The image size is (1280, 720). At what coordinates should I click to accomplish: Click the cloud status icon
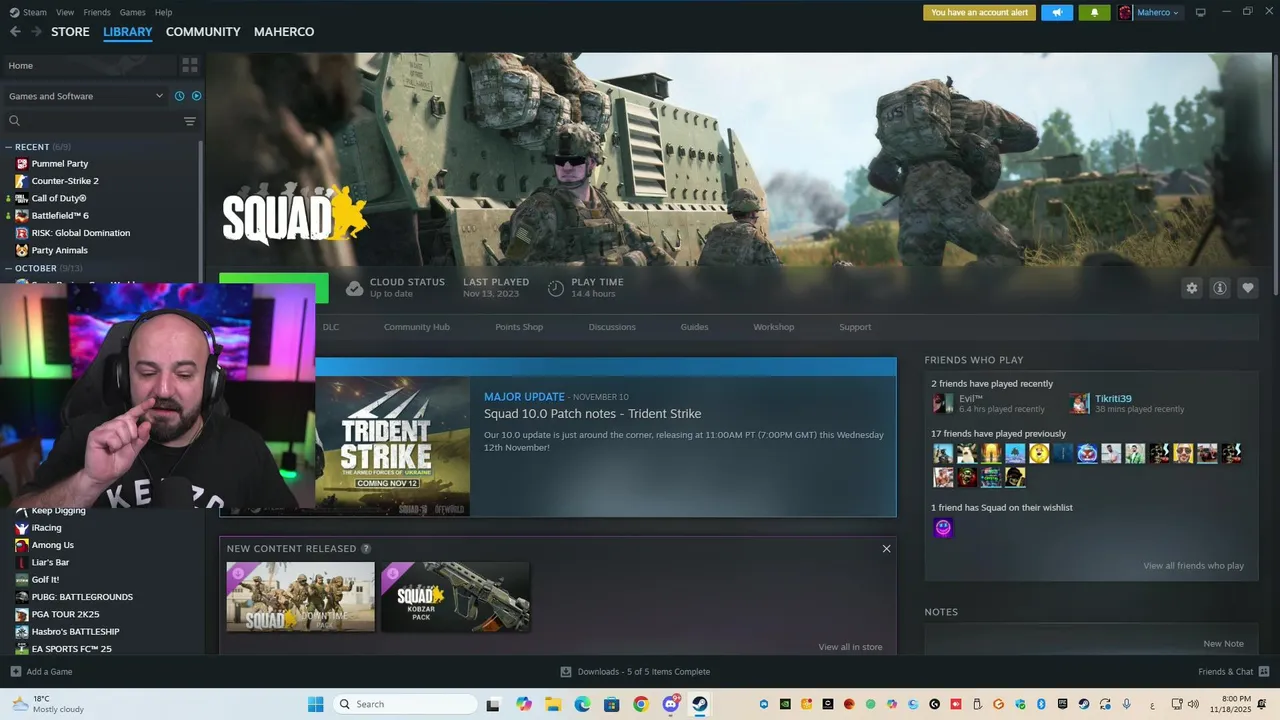pos(354,288)
